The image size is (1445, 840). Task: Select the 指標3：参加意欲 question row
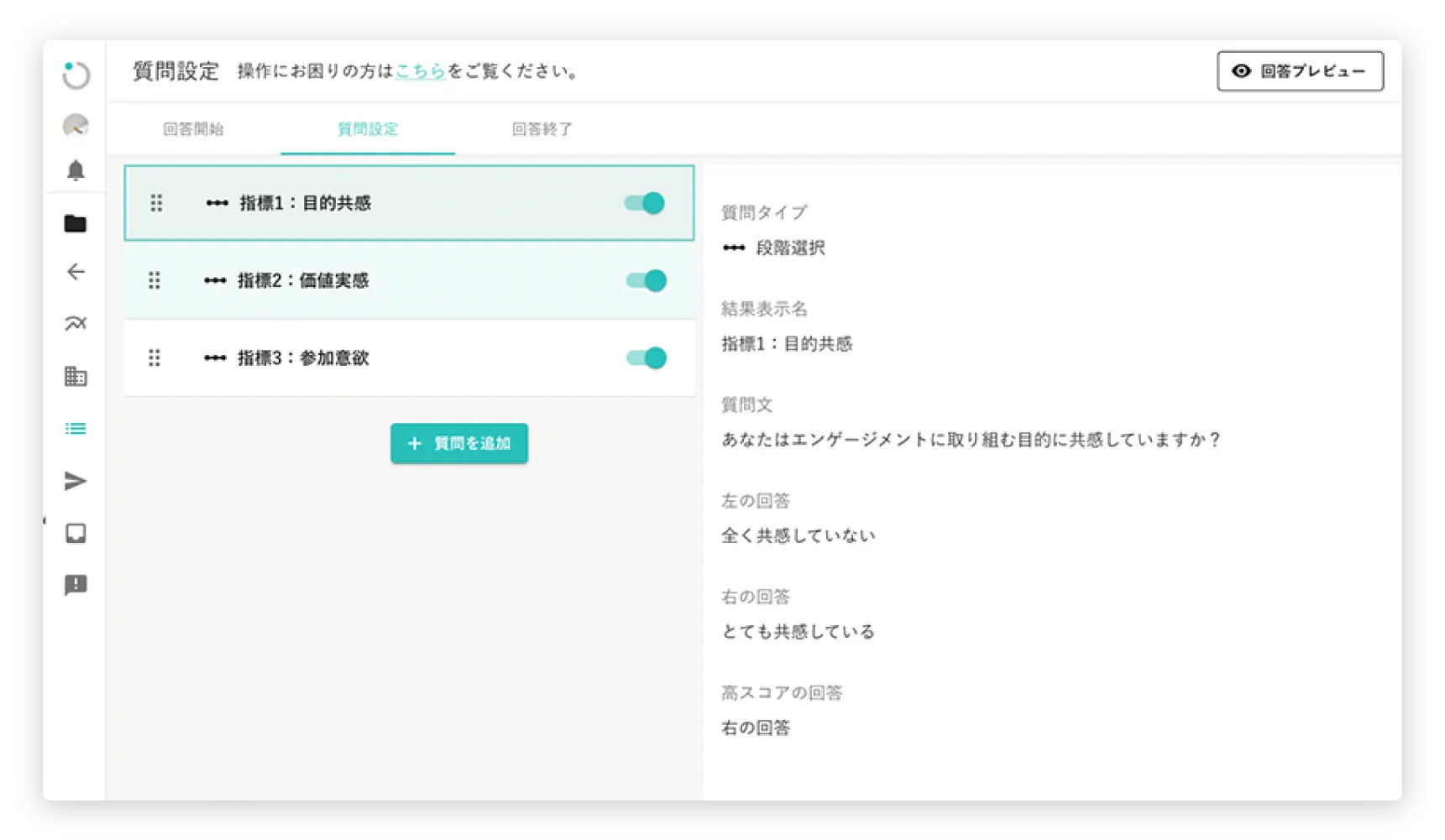409,358
